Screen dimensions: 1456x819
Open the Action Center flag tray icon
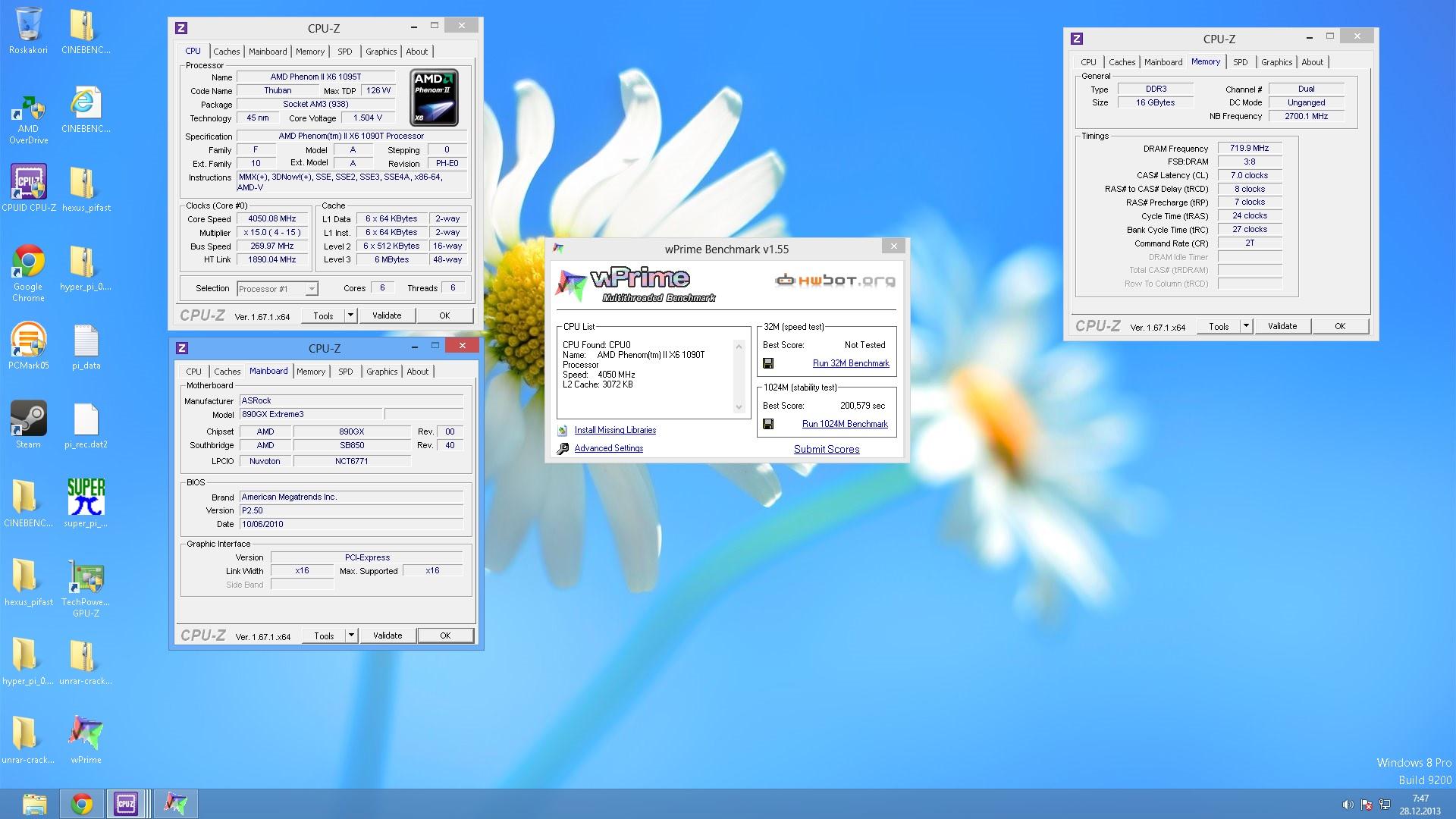point(1367,805)
